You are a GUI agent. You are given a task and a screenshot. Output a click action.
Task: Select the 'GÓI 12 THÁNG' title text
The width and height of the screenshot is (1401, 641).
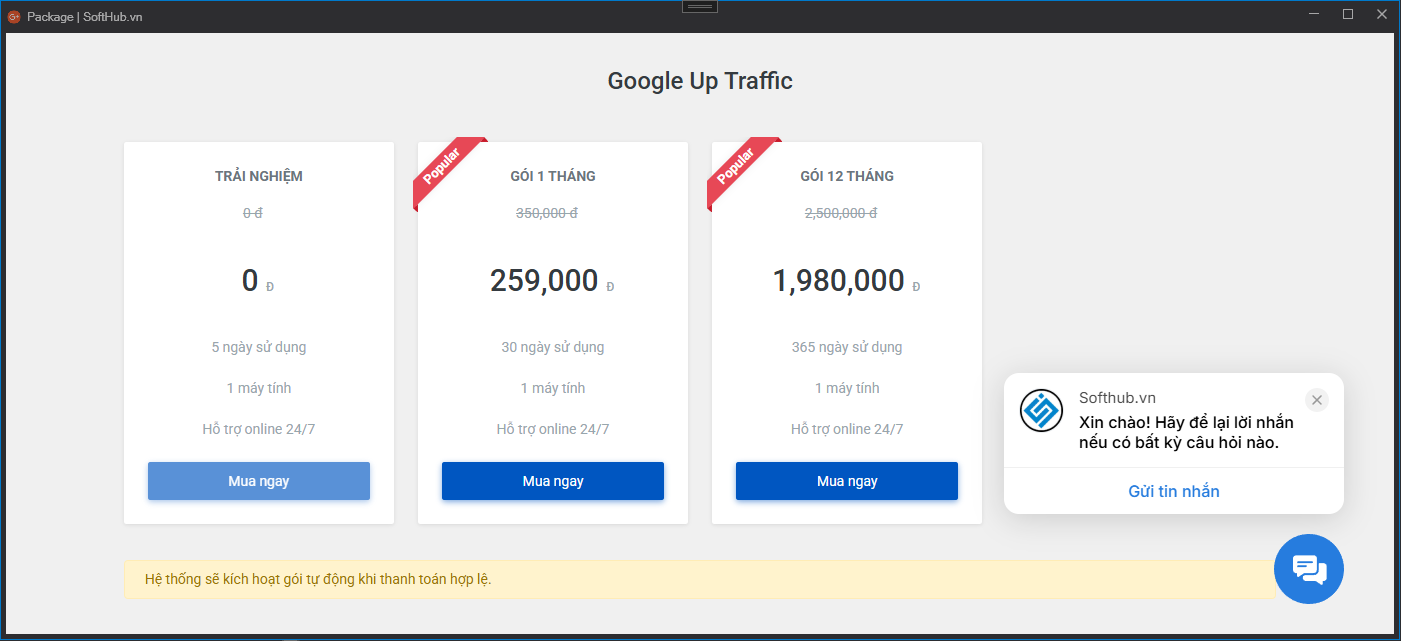click(x=847, y=176)
